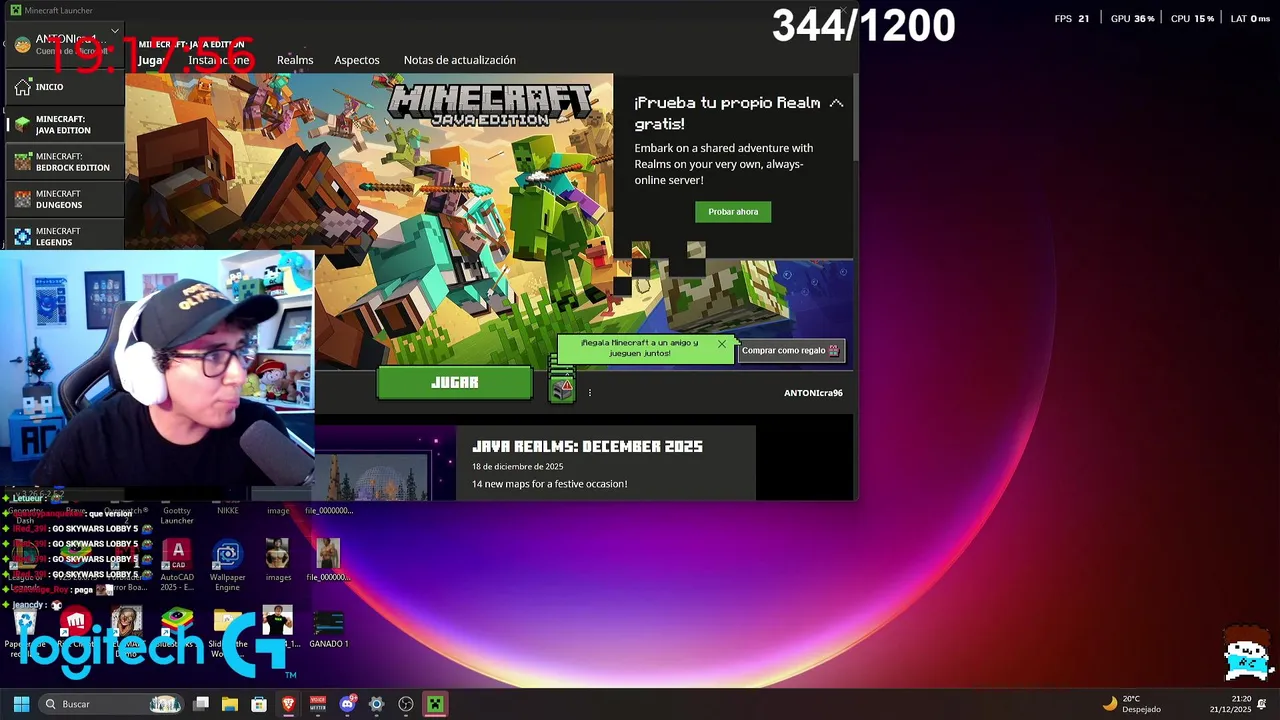The height and width of the screenshot is (720, 1280).
Task: Open Minecraft Legends from the sidebar
Action: click(64, 236)
